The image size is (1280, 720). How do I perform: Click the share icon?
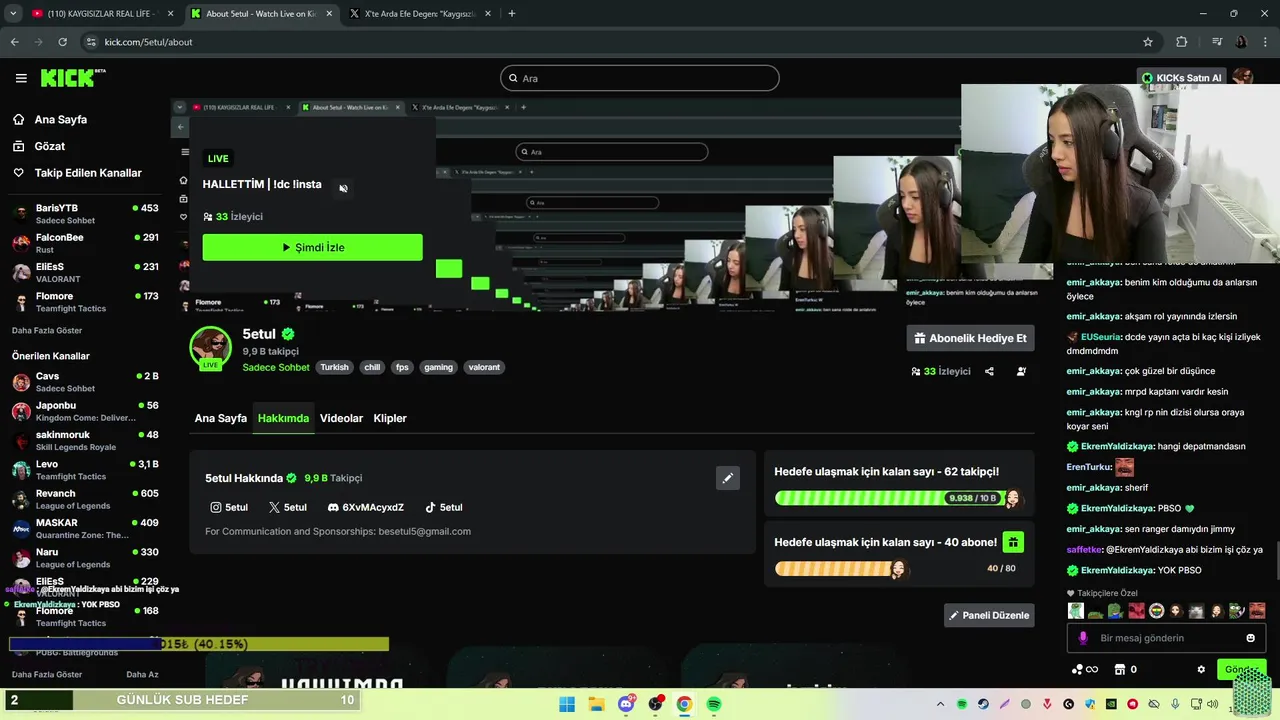point(989,371)
